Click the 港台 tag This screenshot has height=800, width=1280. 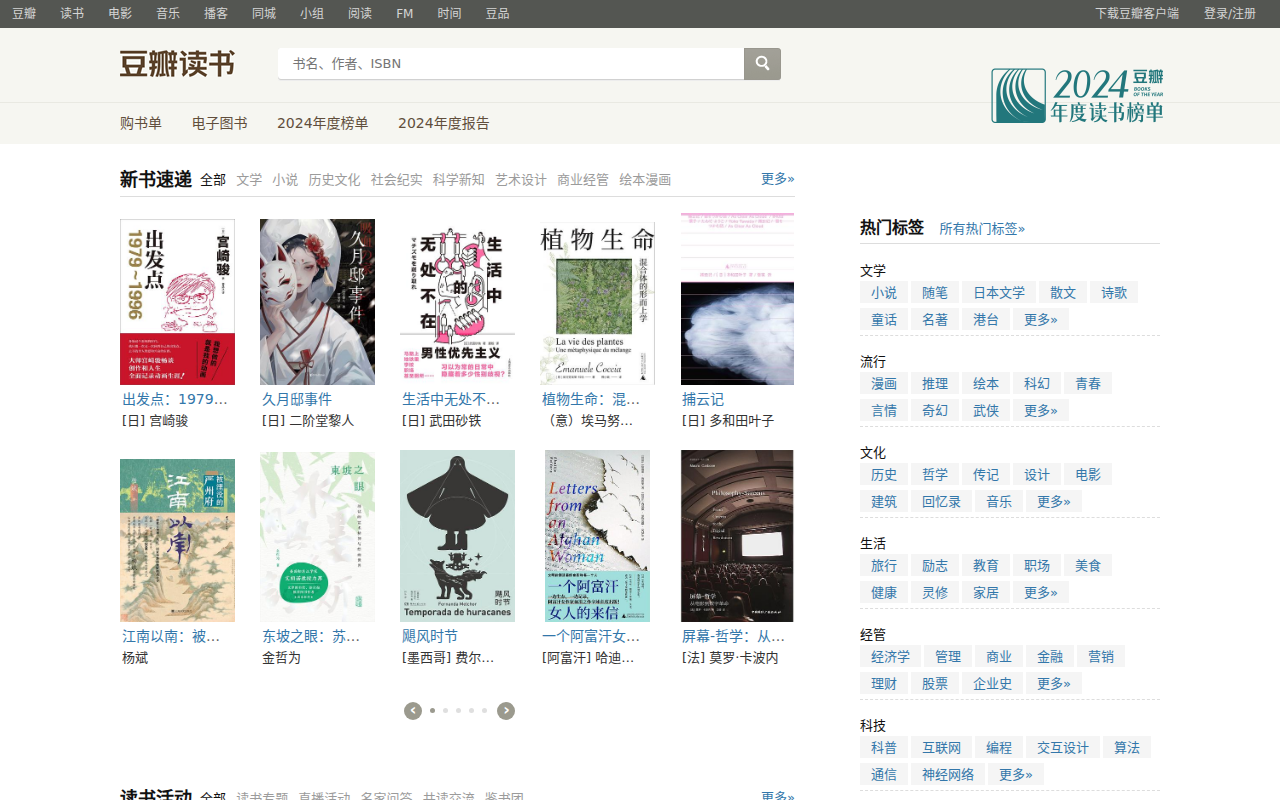(x=986, y=319)
